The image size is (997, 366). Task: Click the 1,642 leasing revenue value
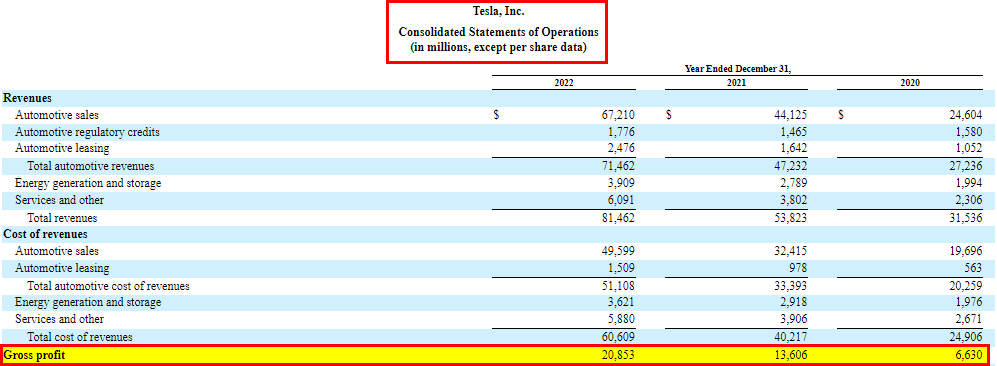point(795,149)
